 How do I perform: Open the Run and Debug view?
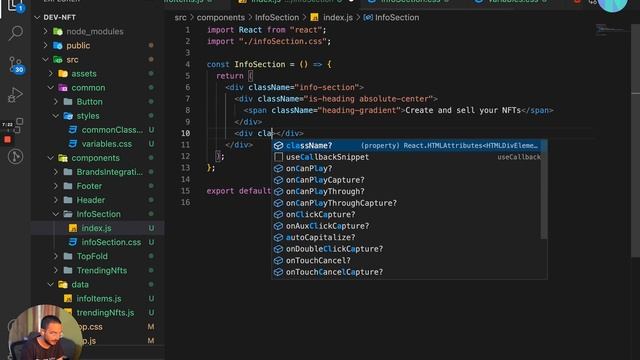15,95
